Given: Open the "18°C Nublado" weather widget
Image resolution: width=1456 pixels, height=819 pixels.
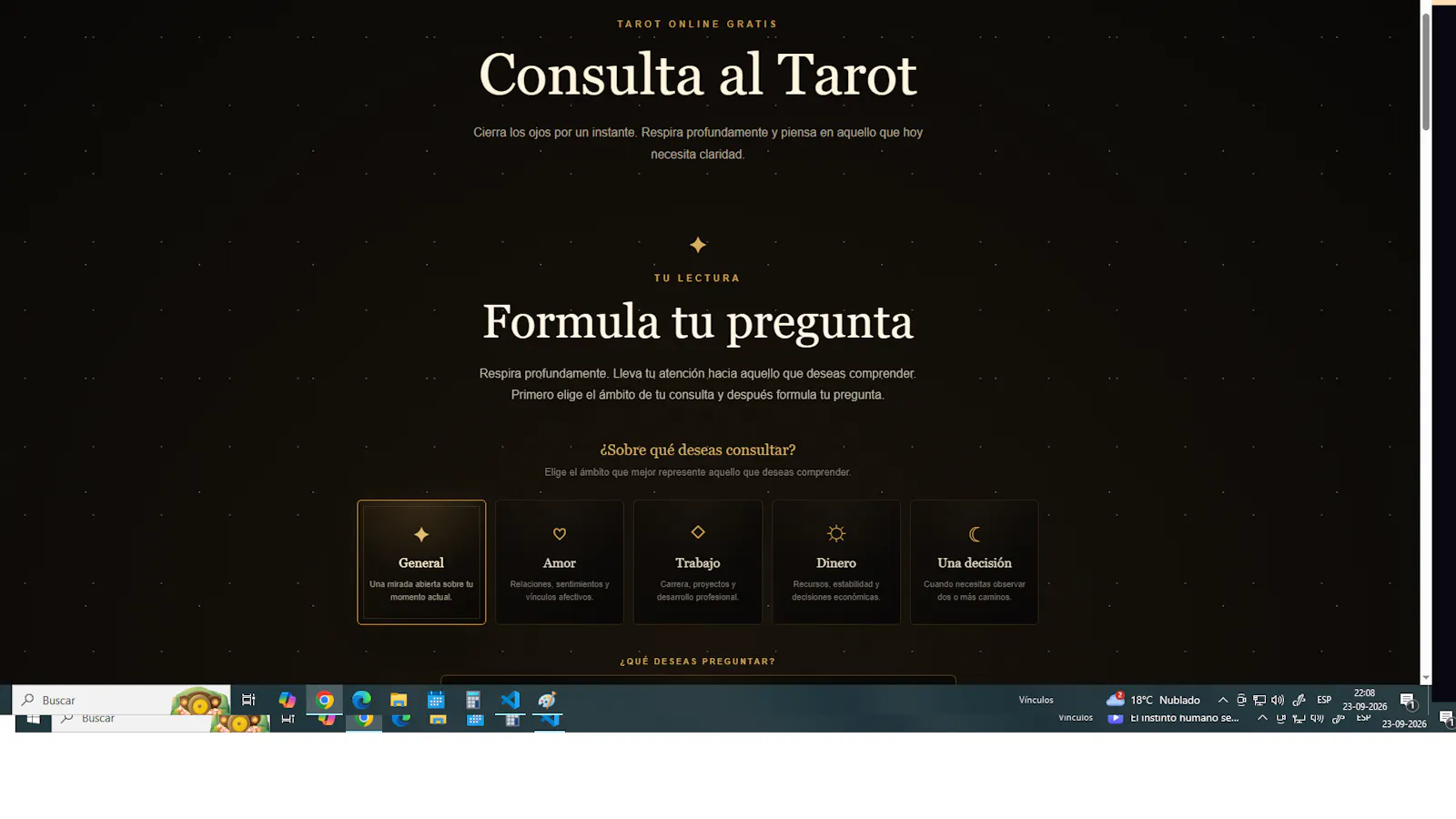Looking at the screenshot, I should pos(1153,700).
